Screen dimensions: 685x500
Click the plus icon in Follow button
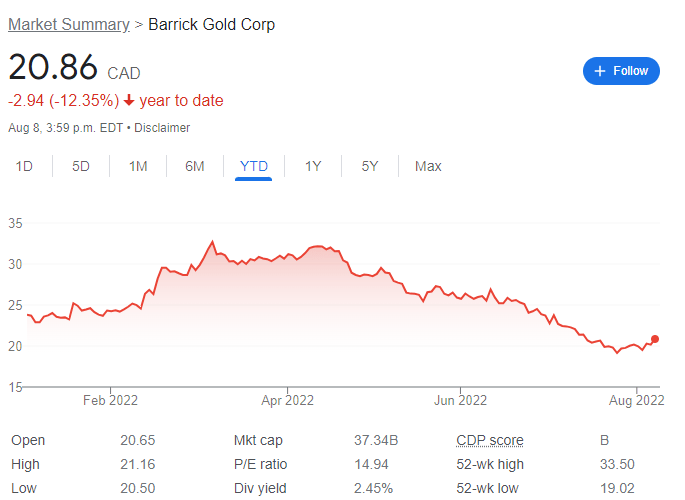pos(600,71)
